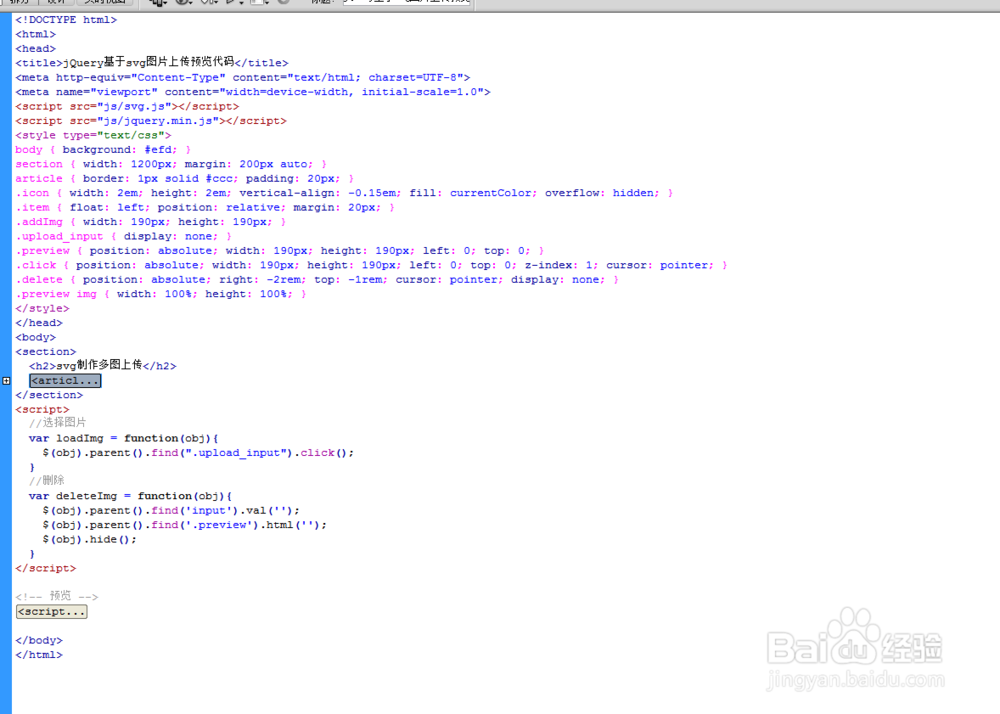1000x714 pixels.
Task: Click the find('input').val('') line
Action: coord(171,511)
